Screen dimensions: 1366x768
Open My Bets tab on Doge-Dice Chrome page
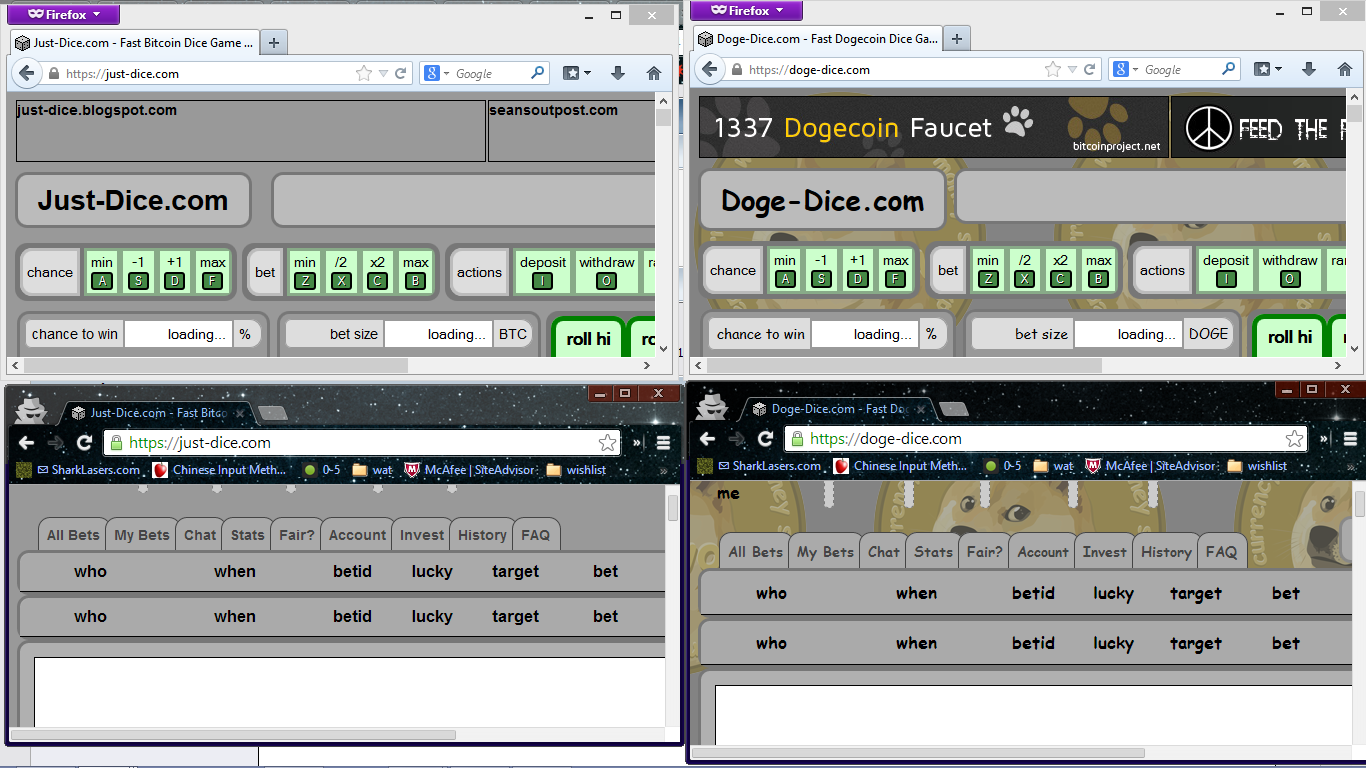(825, 552)
